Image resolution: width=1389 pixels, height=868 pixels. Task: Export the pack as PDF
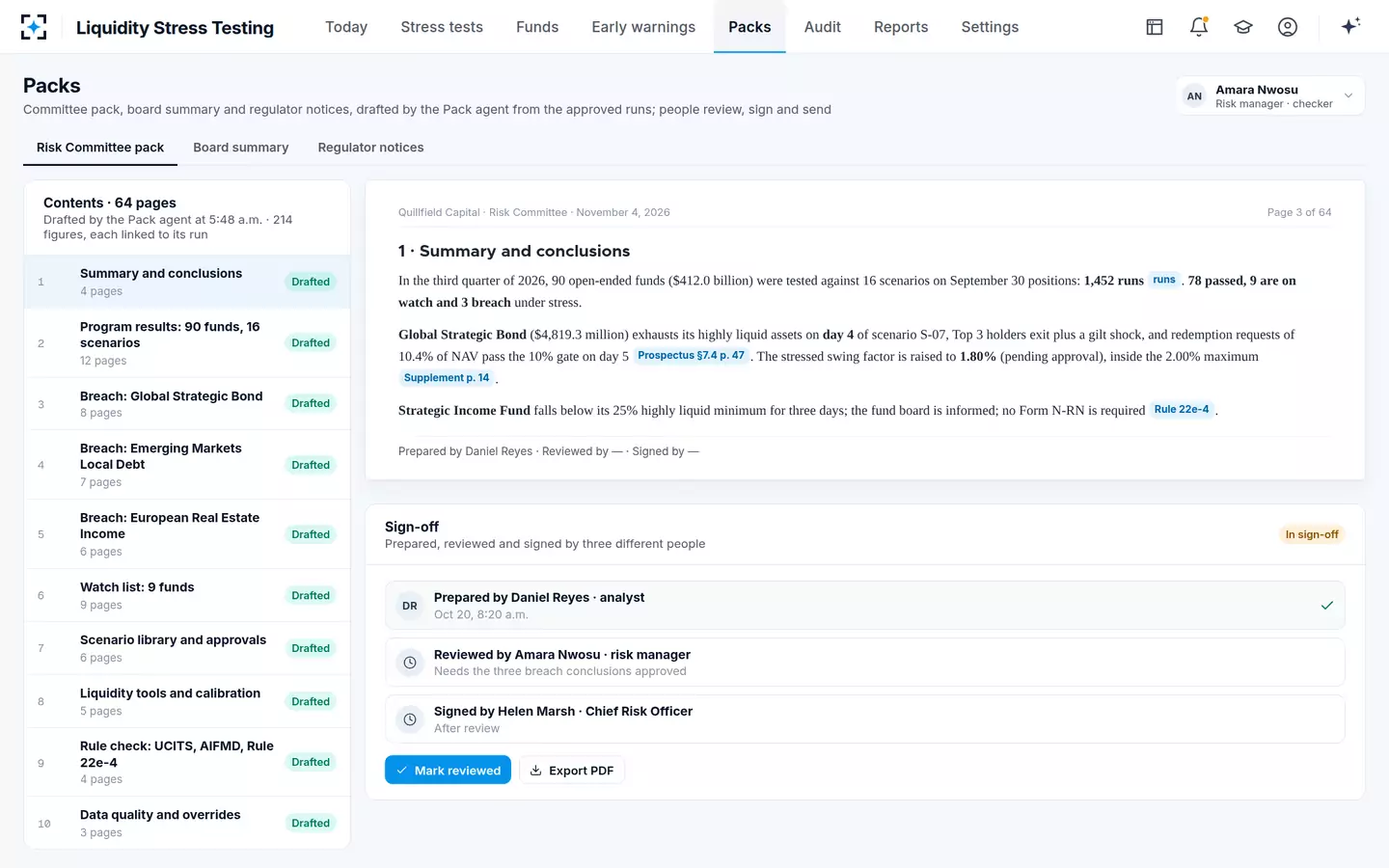[572, 771]
